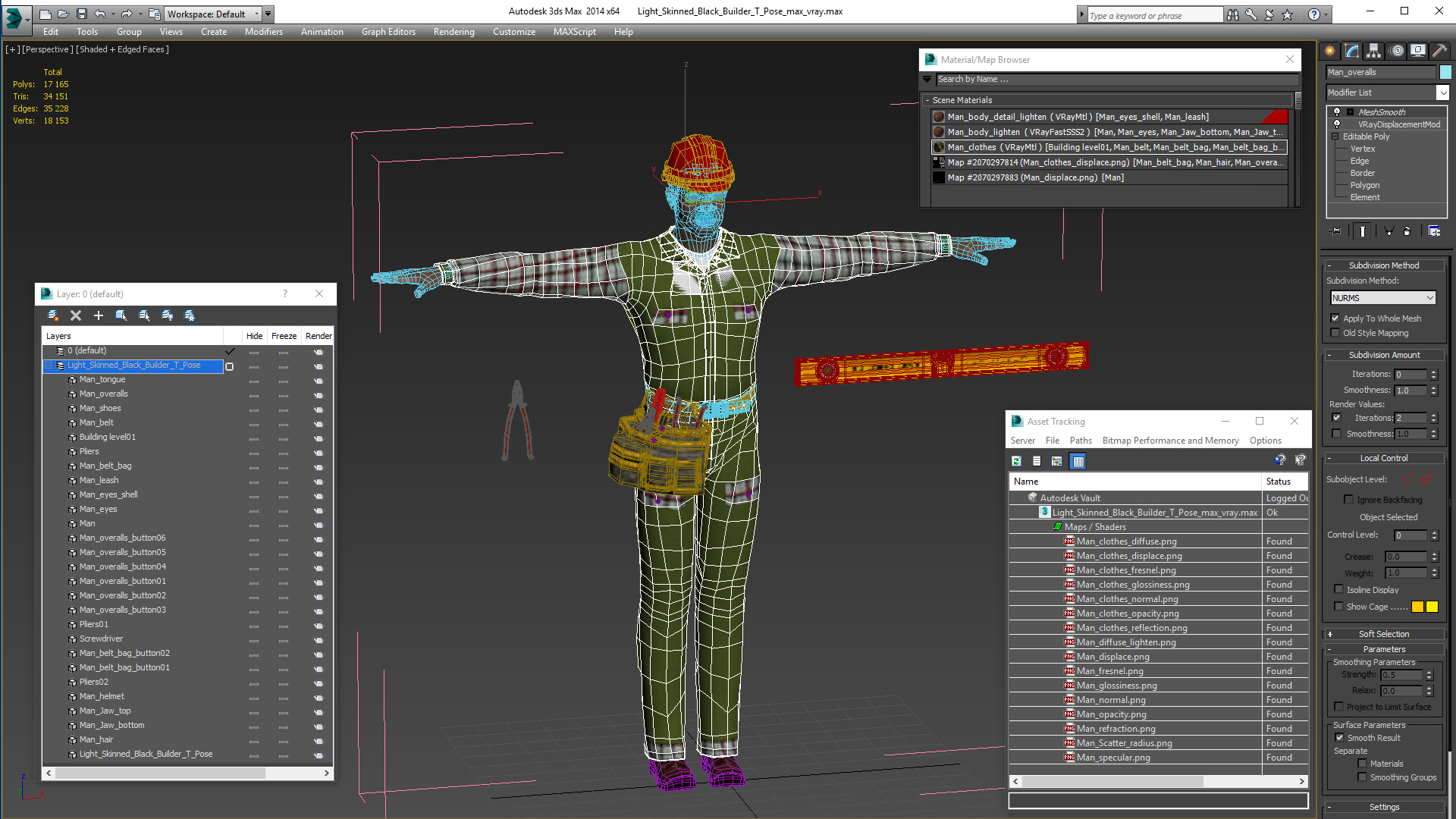
Task: Click the Freeze column header in Layer dialog
Action: [284, 336]
